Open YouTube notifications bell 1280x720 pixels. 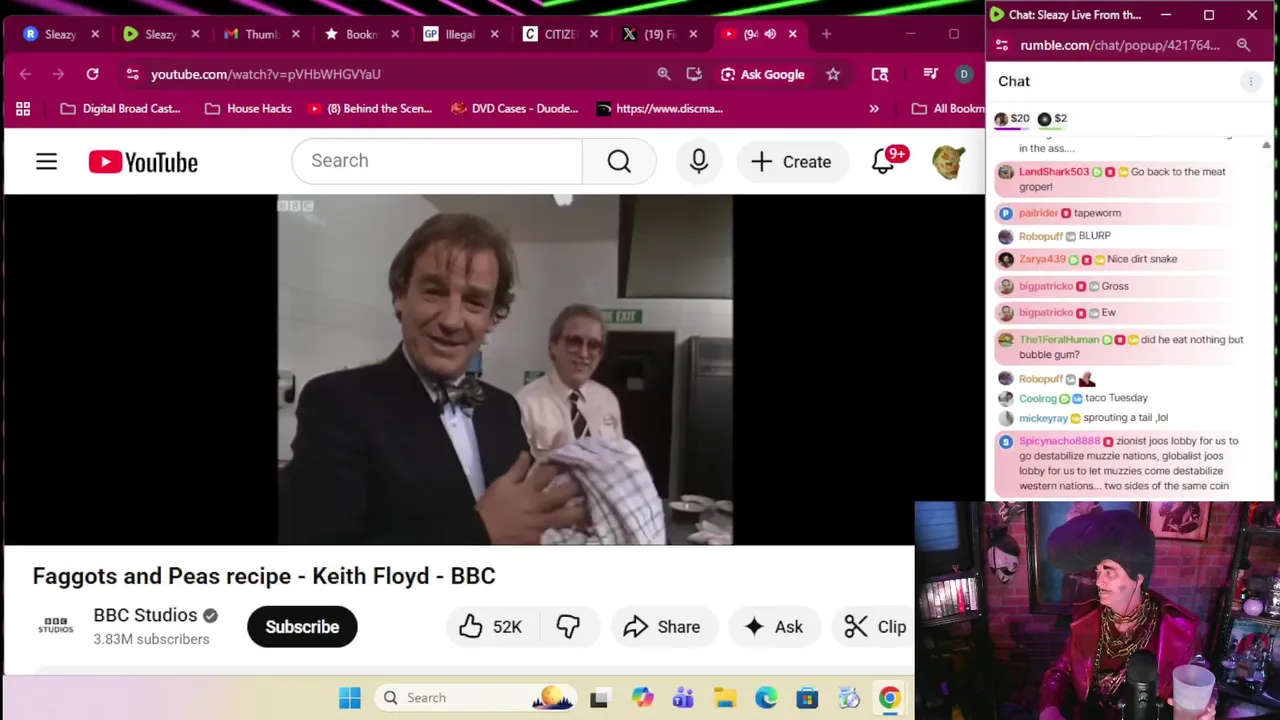coord(883,161)
